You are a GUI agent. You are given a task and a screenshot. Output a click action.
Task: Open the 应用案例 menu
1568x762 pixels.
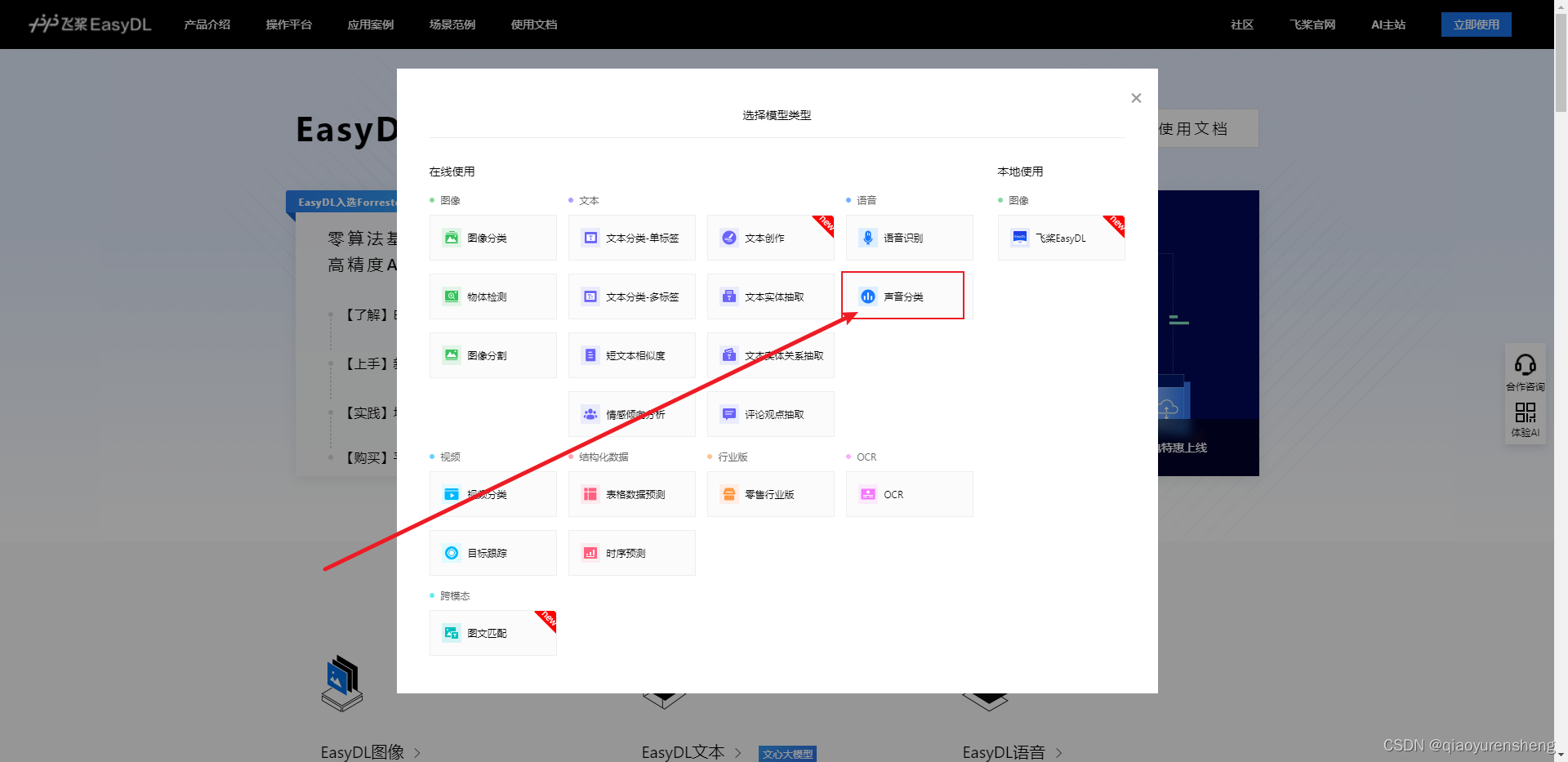point(371,25)
